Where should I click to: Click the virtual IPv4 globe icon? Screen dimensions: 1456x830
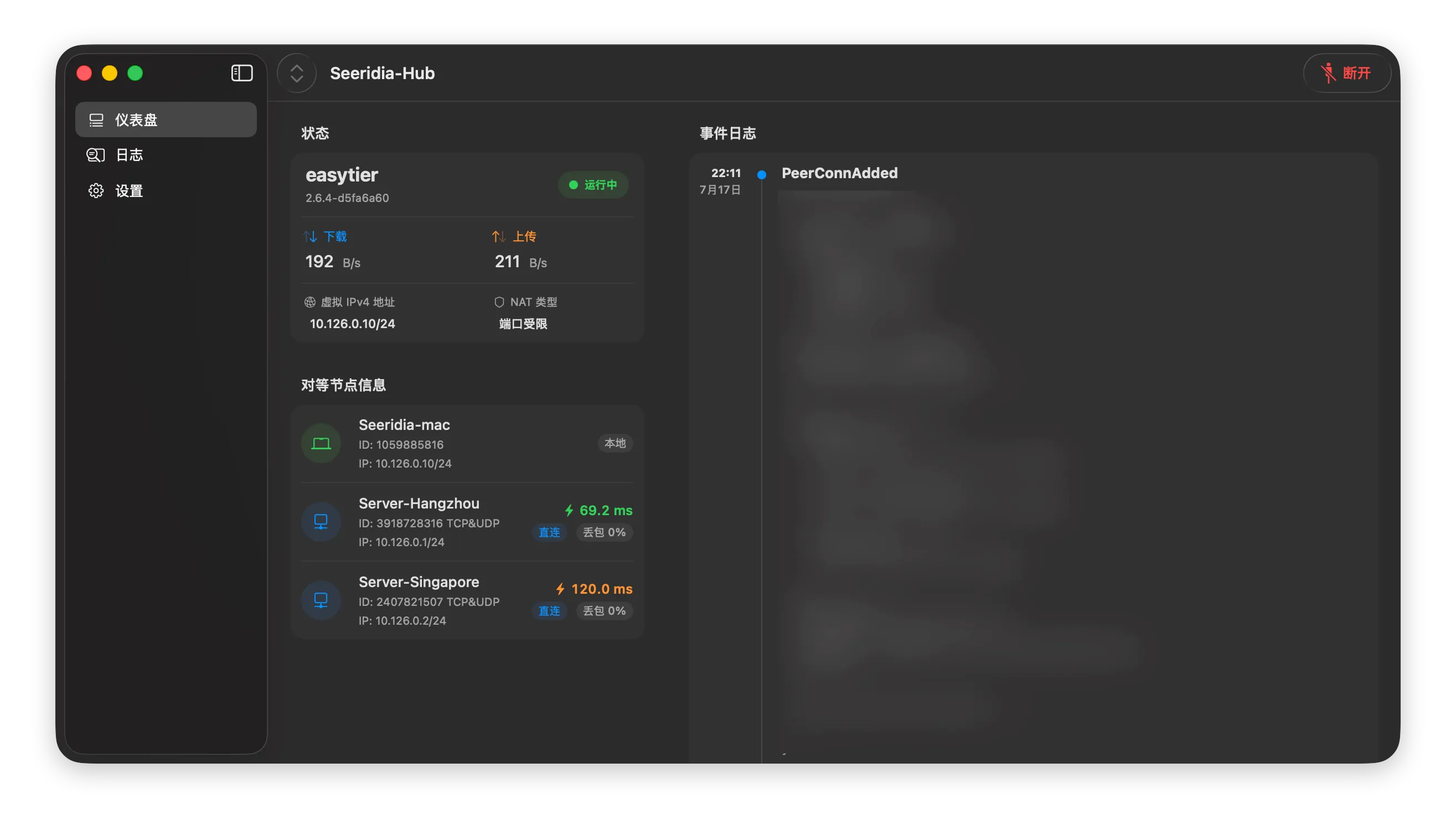click(x=309, y=302)
